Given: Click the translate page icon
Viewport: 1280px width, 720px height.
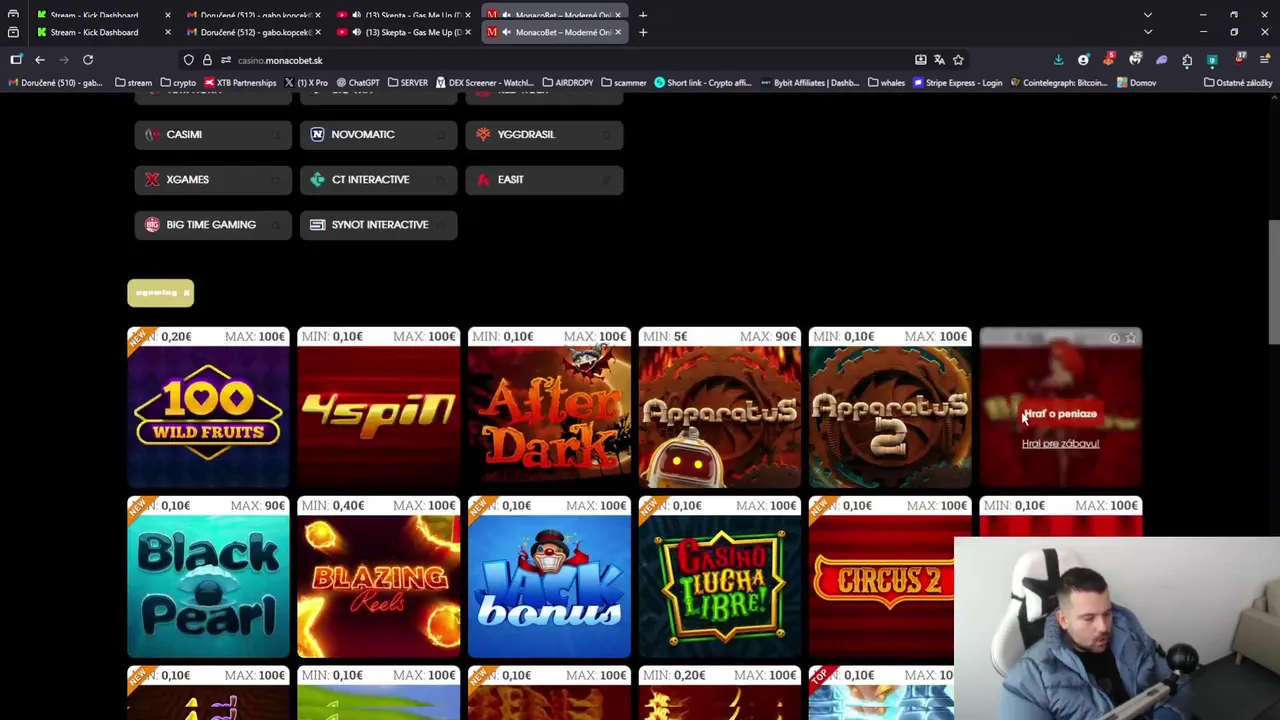Looking at the screenshot, I should [x=939, y=60].
